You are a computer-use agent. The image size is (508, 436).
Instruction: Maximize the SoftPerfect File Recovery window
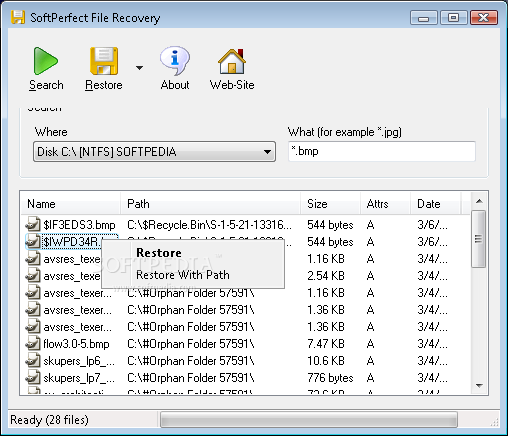(453, 18)
